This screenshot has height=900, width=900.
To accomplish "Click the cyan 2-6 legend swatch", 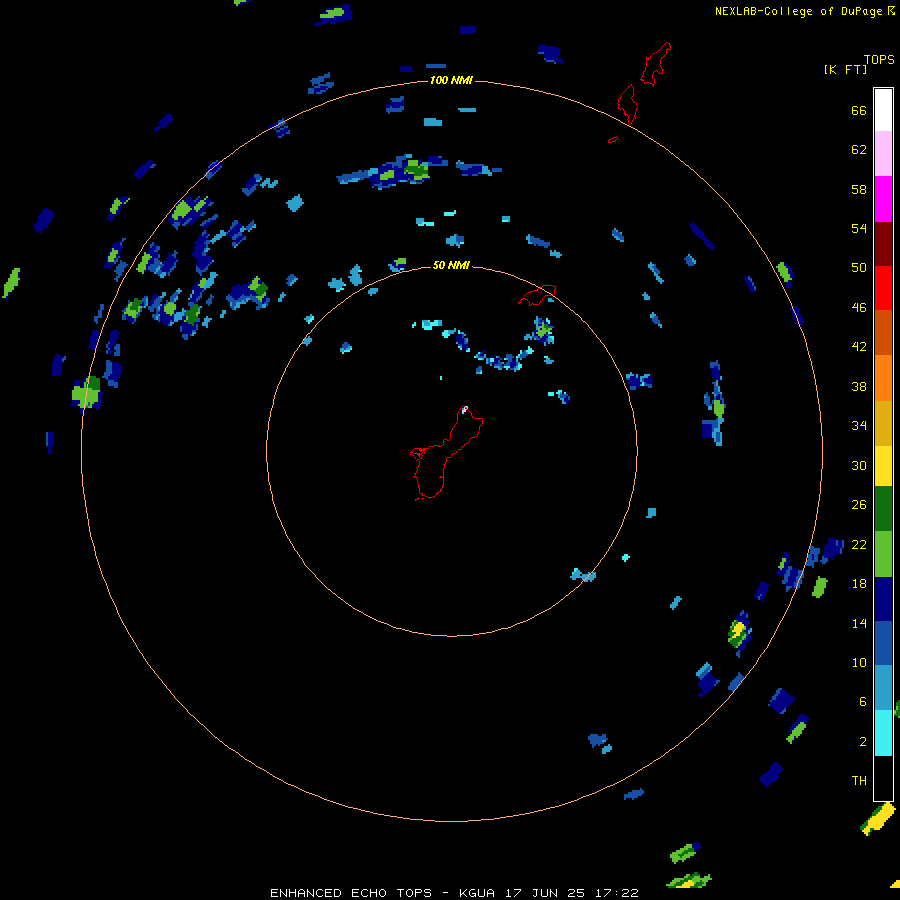I will point(883,733).
